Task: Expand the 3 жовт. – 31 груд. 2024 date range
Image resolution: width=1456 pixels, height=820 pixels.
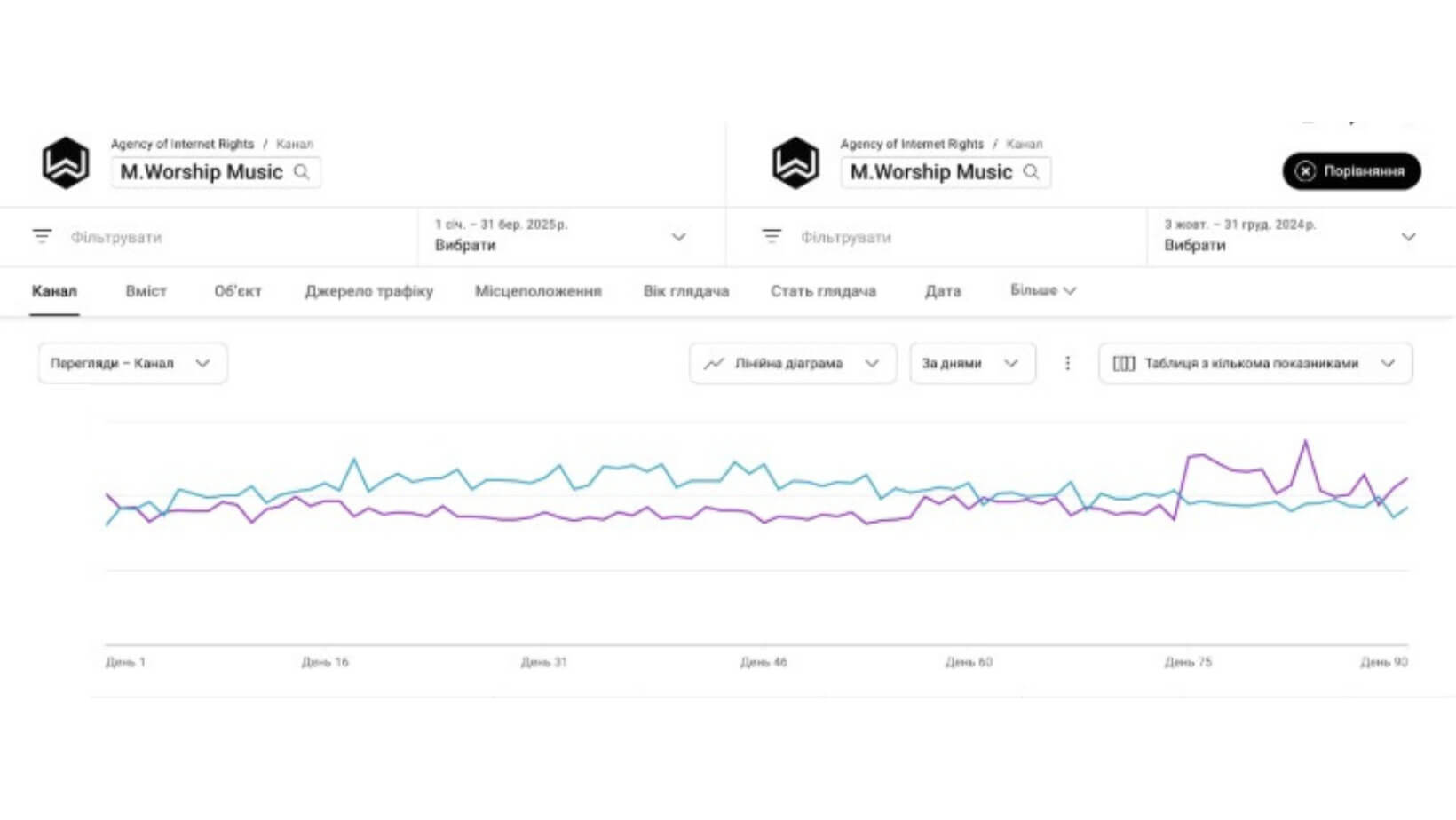Action: tap(1408, 237)
